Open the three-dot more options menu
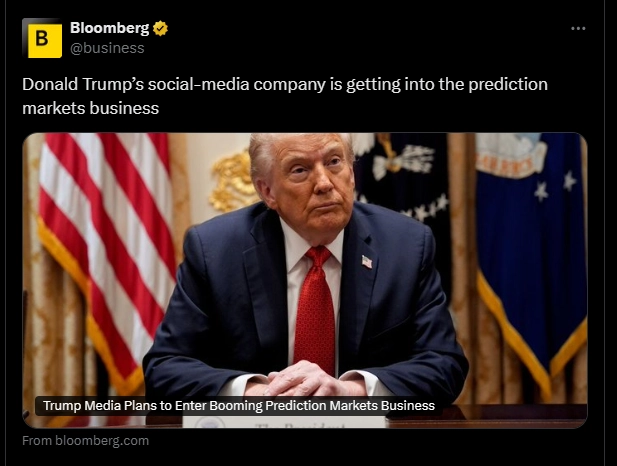This screenshot has width=617, height=466. [578, 28]
